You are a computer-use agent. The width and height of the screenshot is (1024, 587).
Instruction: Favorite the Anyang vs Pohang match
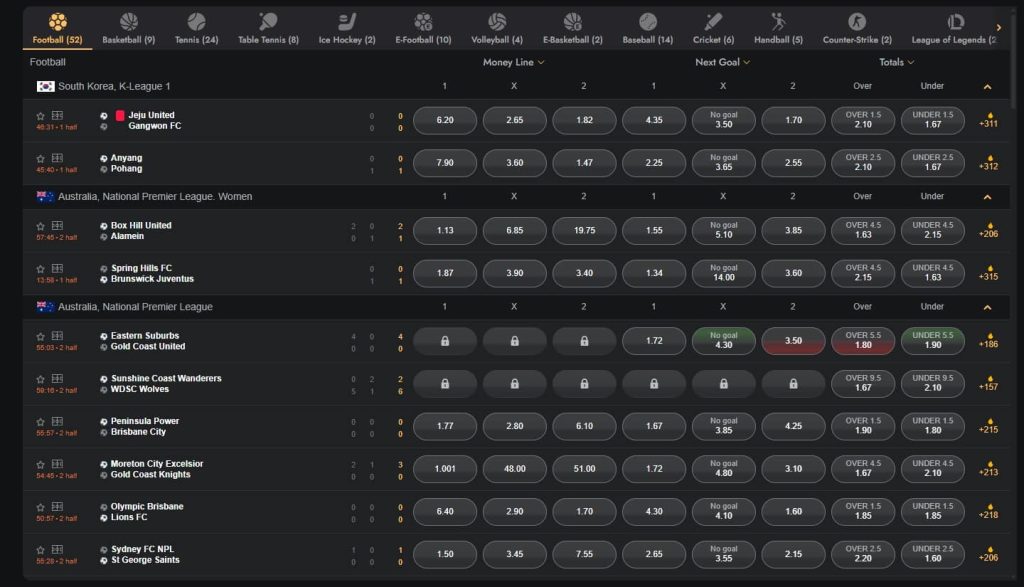coord(40,159)
